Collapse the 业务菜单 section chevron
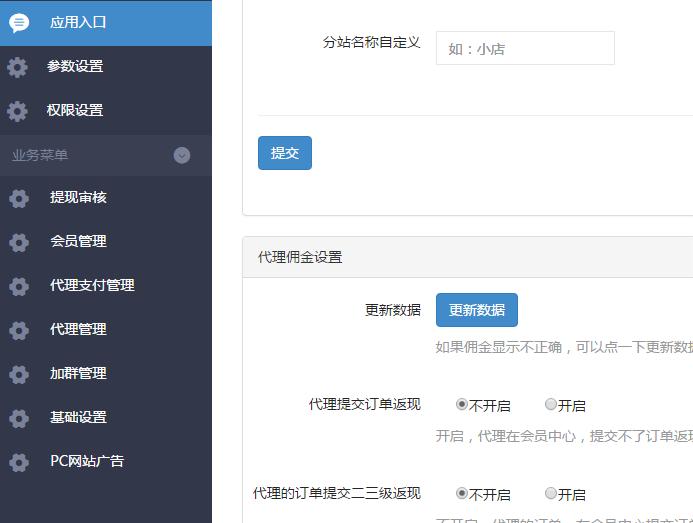Viewport: 693px width, 523px height. point(182,155)
